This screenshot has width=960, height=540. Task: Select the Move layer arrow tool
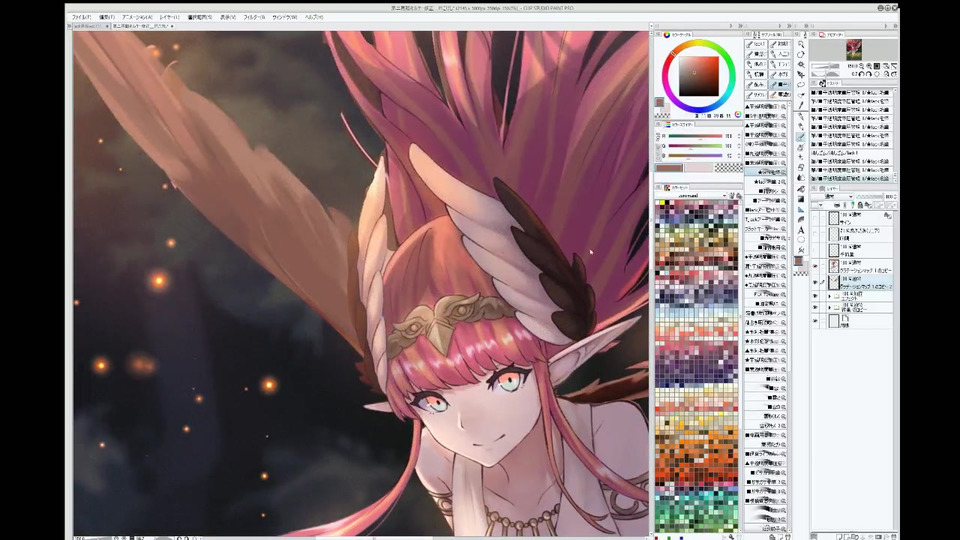tap(801, 74)
